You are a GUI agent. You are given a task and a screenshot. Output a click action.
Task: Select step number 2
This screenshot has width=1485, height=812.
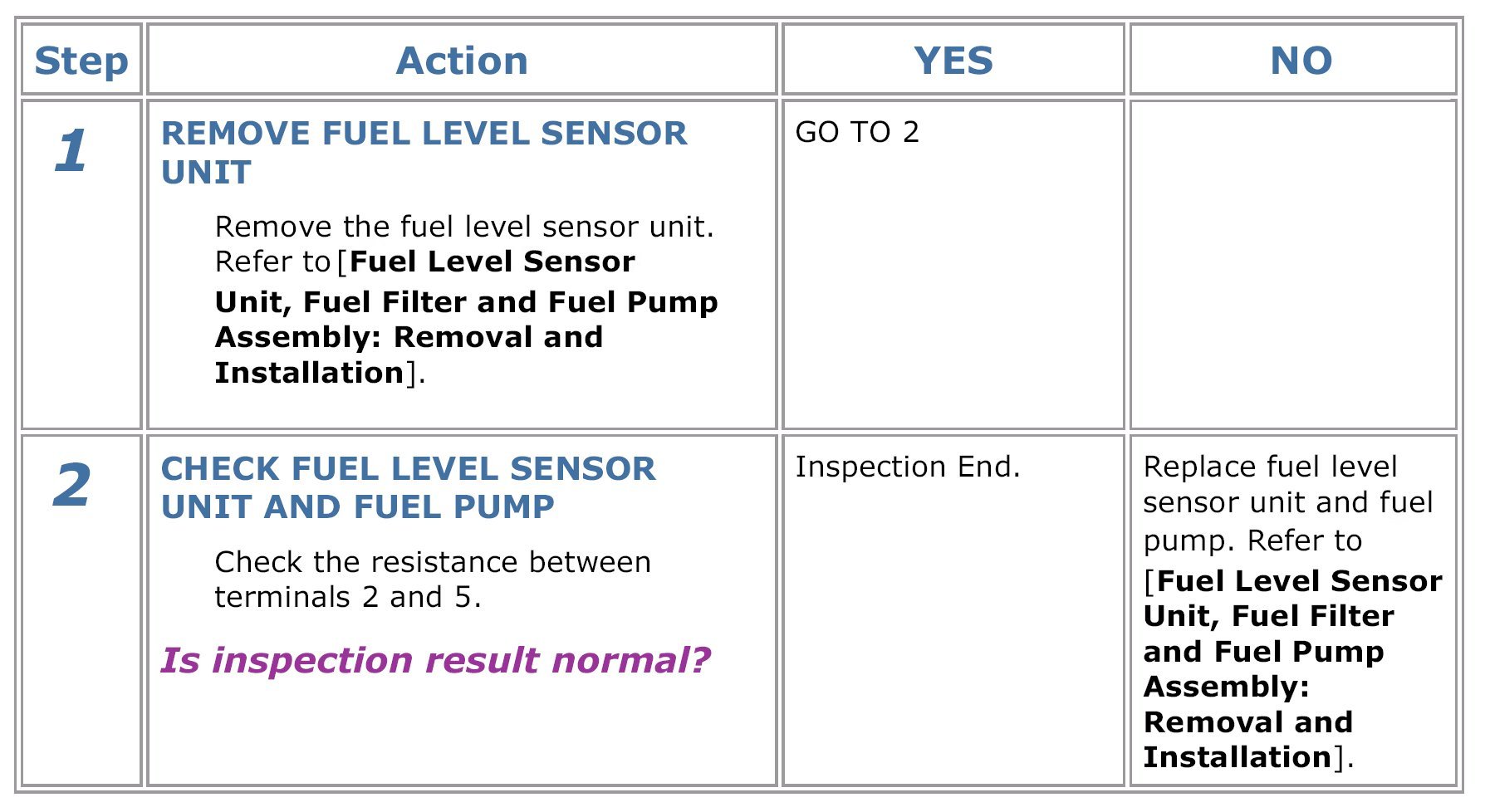coord(71,486)
